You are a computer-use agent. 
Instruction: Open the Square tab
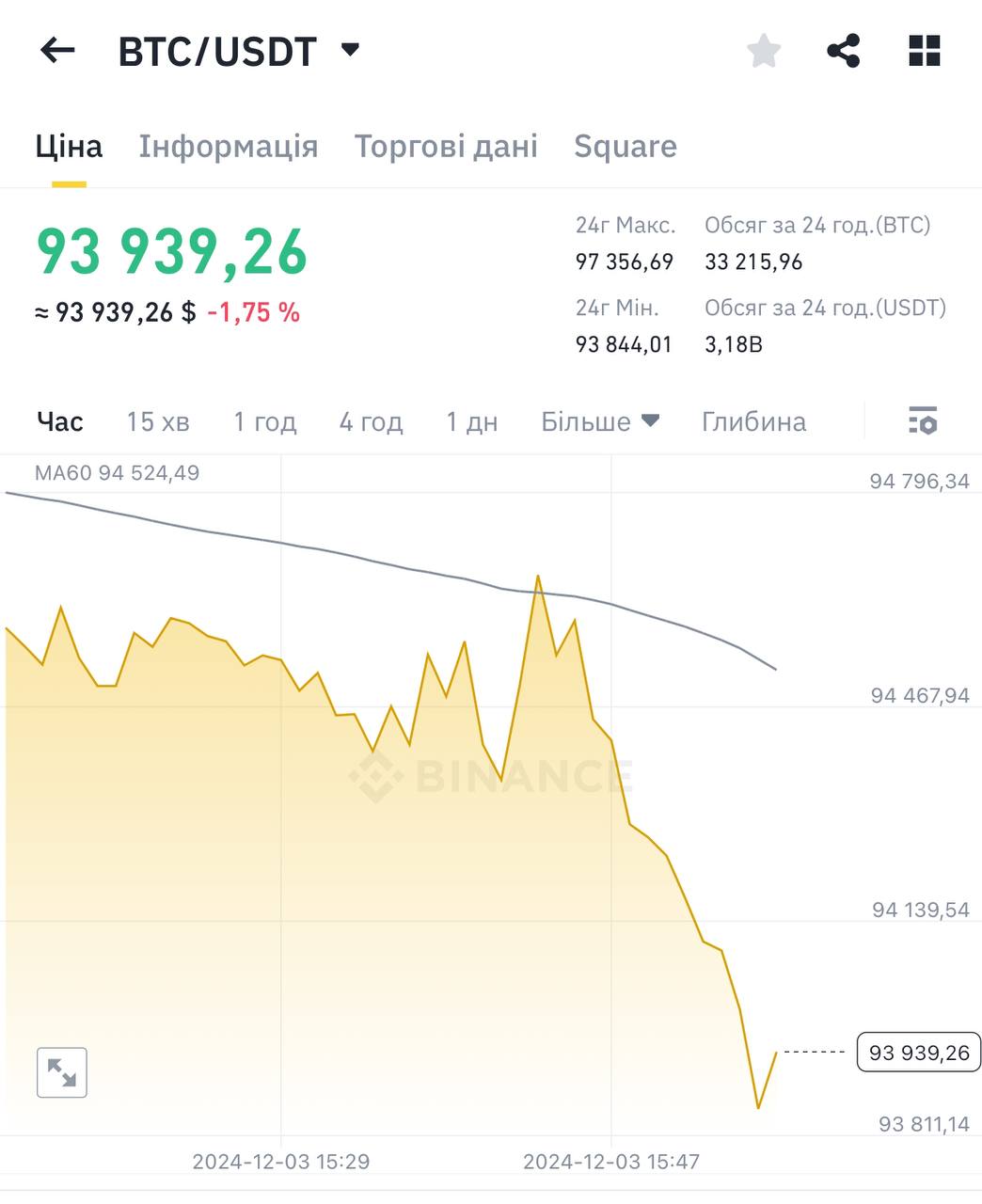pos(626,147)
